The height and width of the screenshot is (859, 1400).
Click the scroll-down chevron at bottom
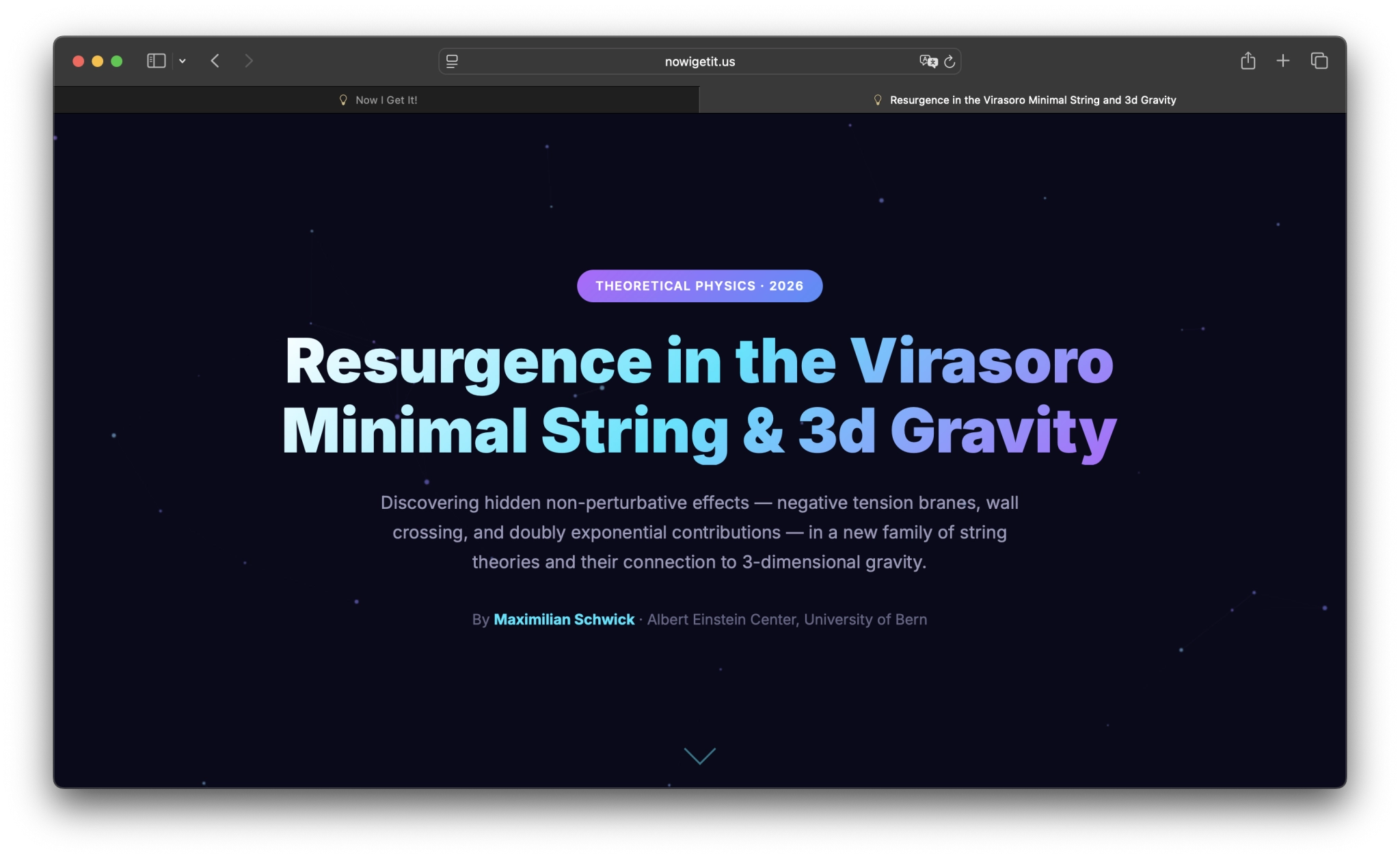tap(699, 756)
